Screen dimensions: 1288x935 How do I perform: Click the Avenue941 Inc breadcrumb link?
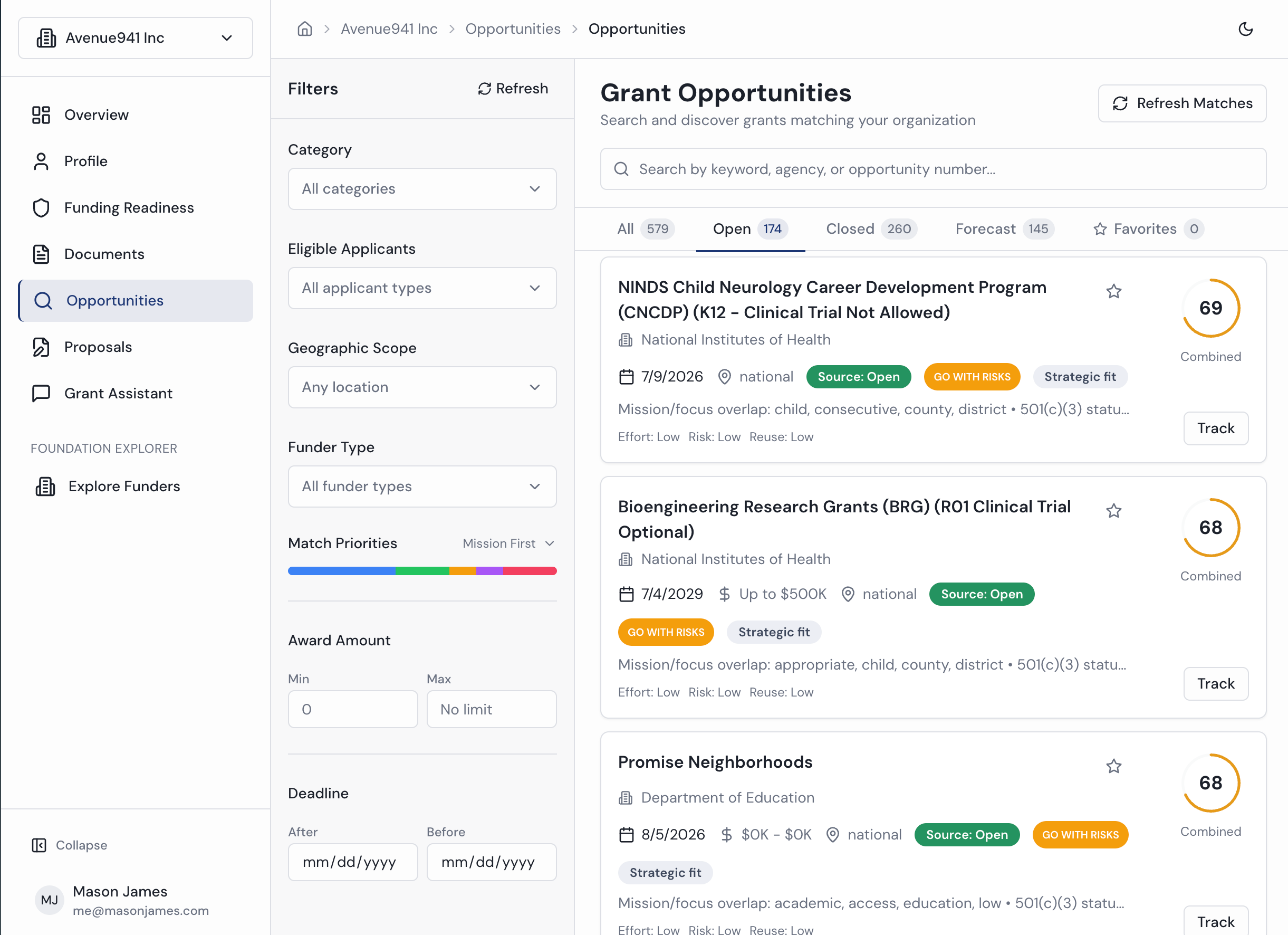(389, 28)
